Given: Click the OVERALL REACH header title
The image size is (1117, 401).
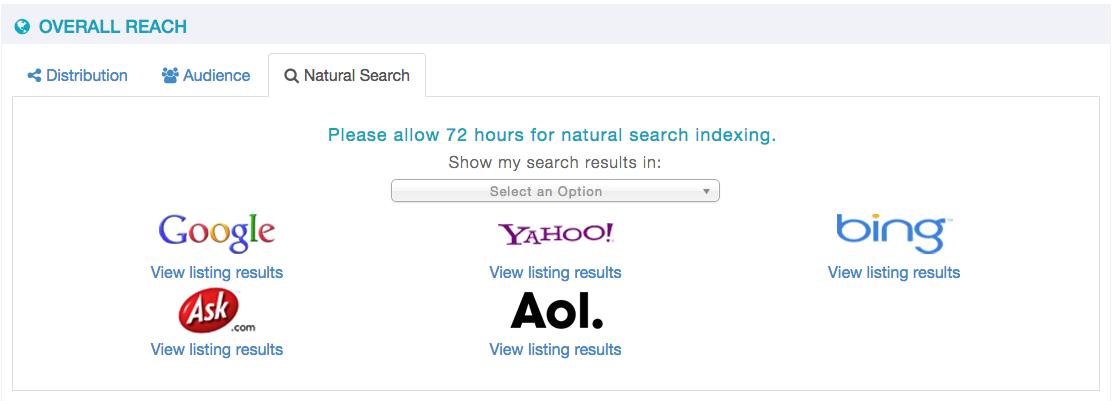Looking at the screenshot, I should tap(113, 27).
